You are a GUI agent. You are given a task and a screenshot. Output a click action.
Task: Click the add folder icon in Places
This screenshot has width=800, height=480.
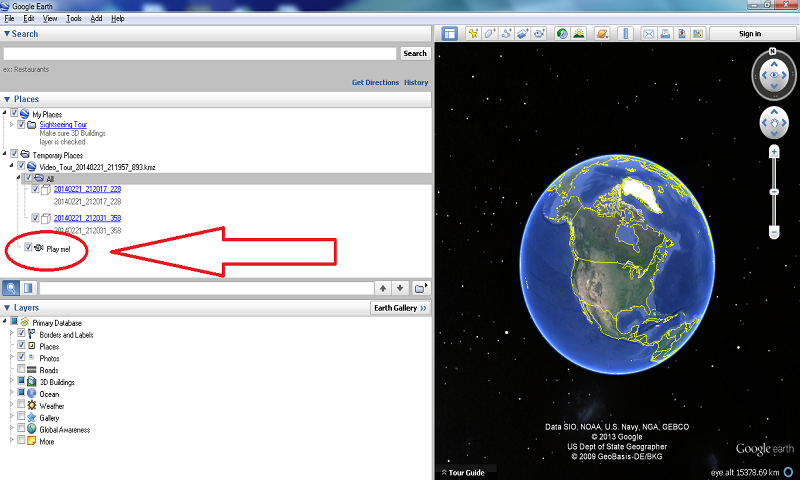pos(421,288)
